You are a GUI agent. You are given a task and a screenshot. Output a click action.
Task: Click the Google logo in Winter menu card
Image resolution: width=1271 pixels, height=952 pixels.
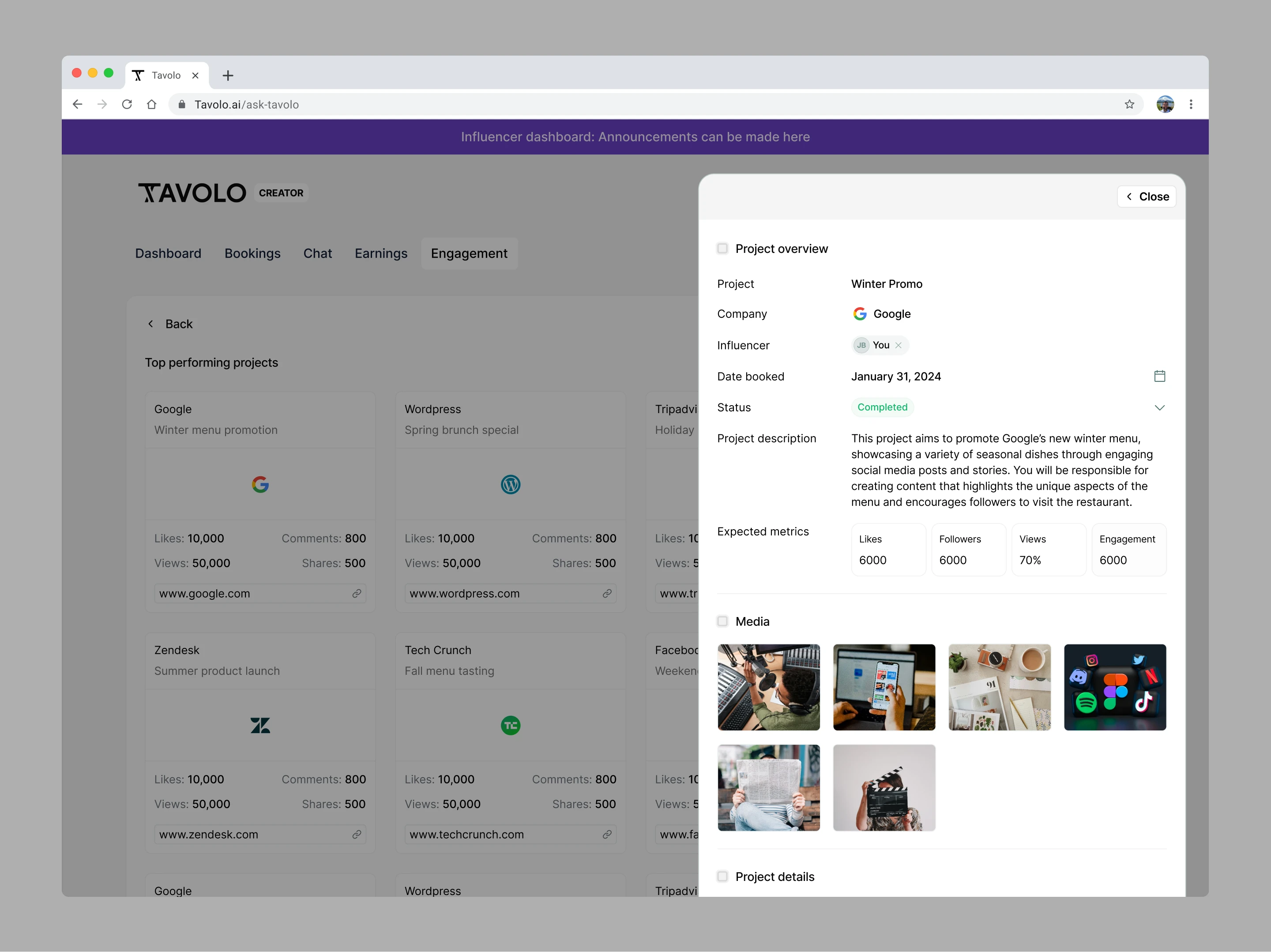coord(260,484)
